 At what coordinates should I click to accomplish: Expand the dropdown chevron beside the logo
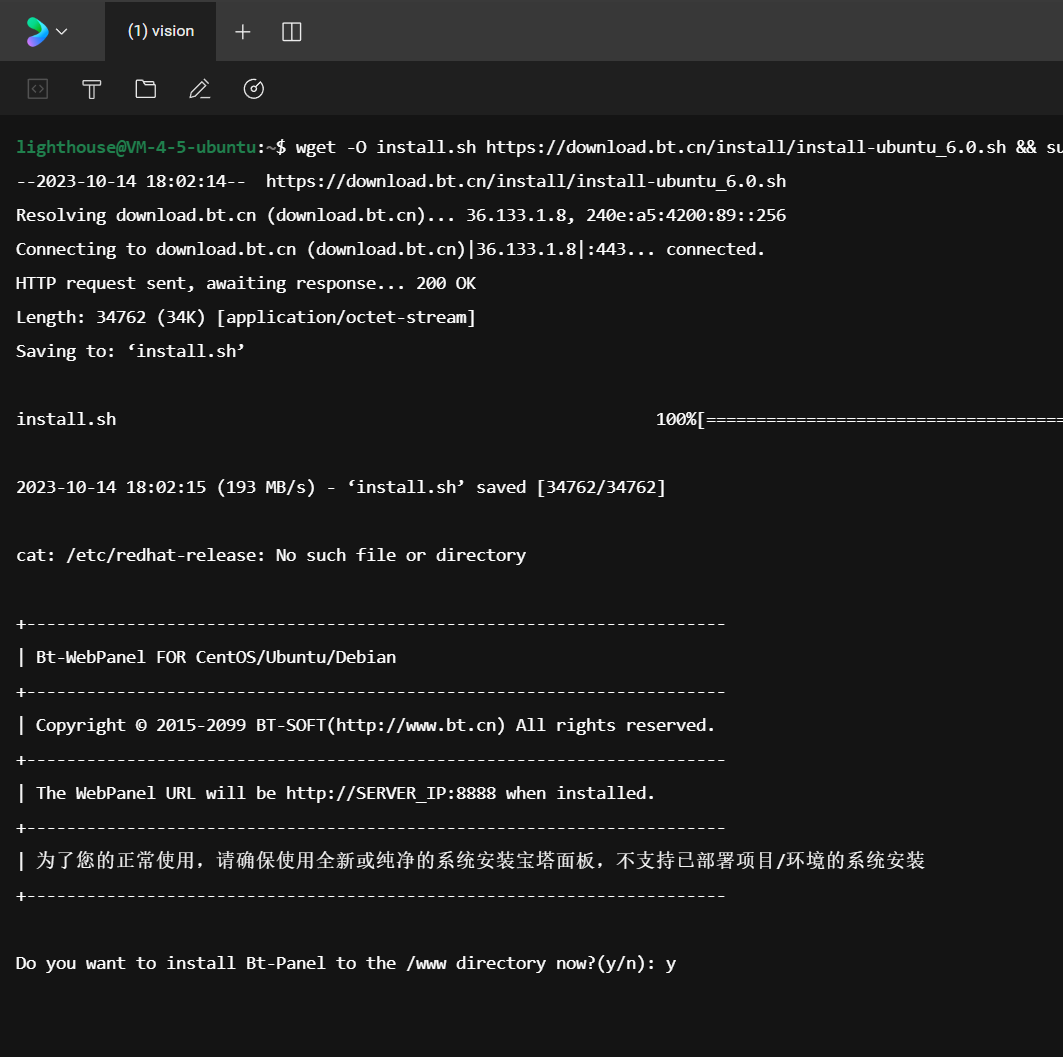click(62, 31)
